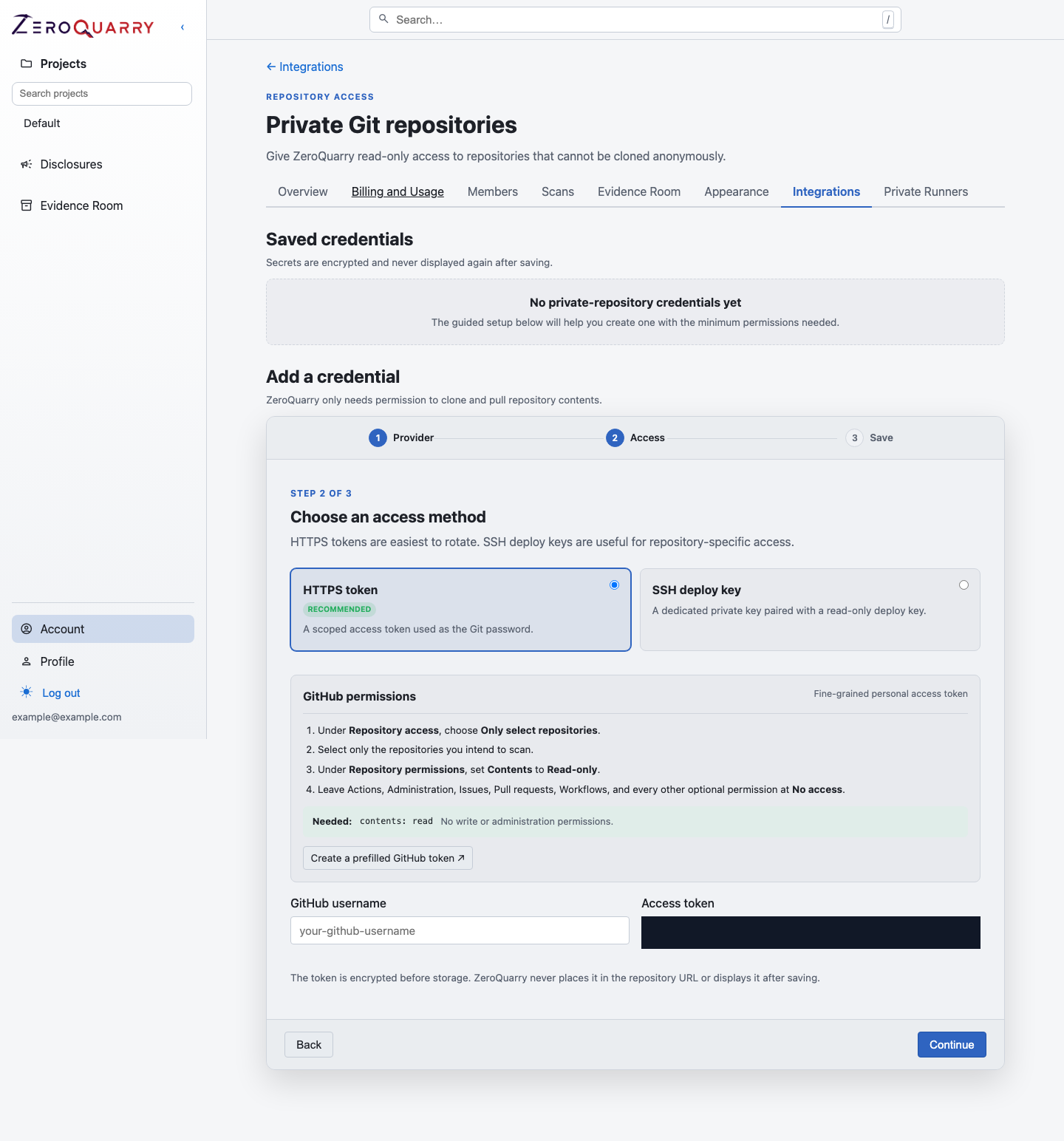Image resolution: width=1064 pixels, height=1141 pixels.
Task: Click the Disclosures megaphone icon
Action: coord(27,164)
